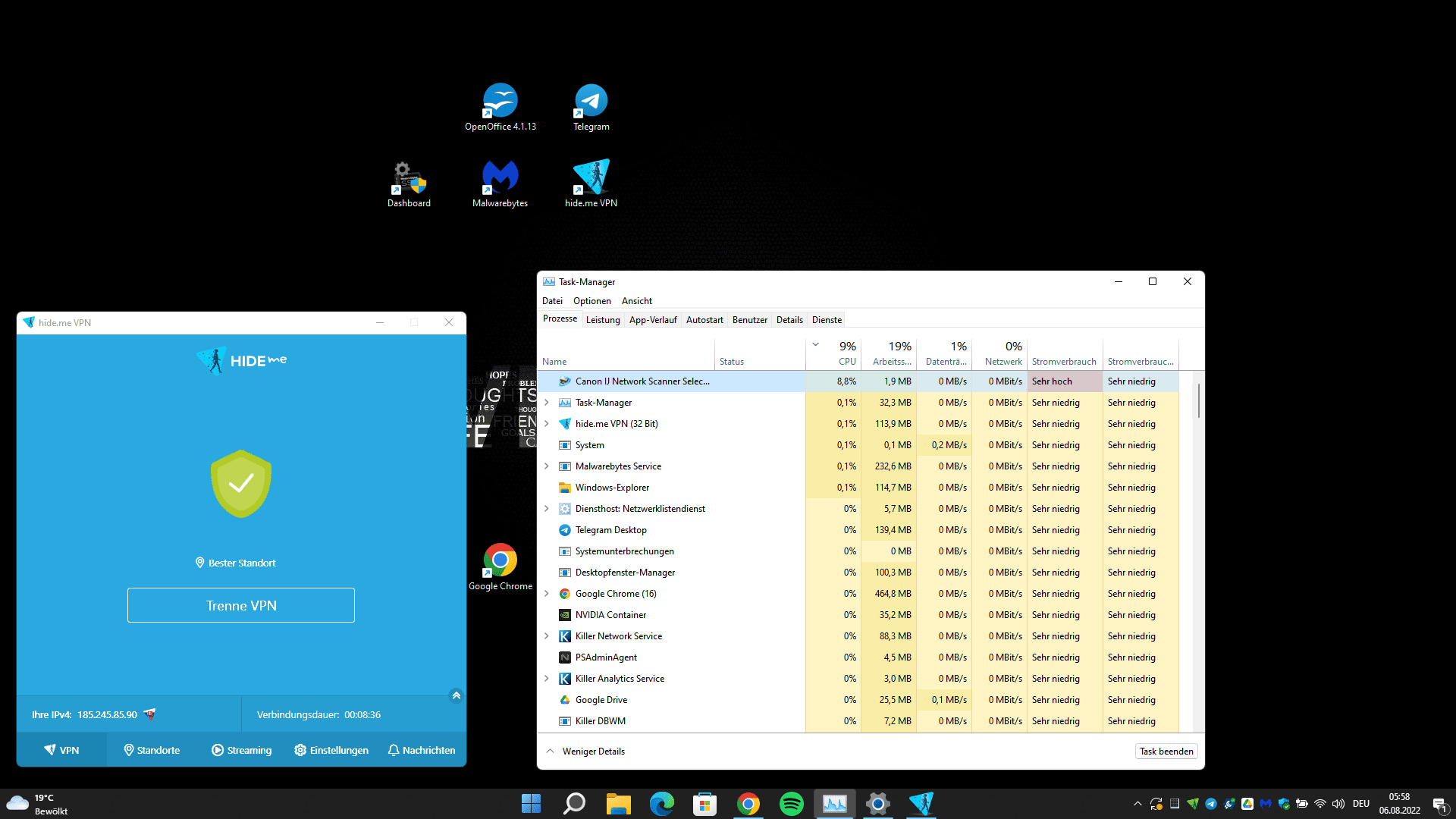The width and height of the screenshot is (1456, 819).
Task: Expand the Task-Manager process row
Action: (547, 403)
